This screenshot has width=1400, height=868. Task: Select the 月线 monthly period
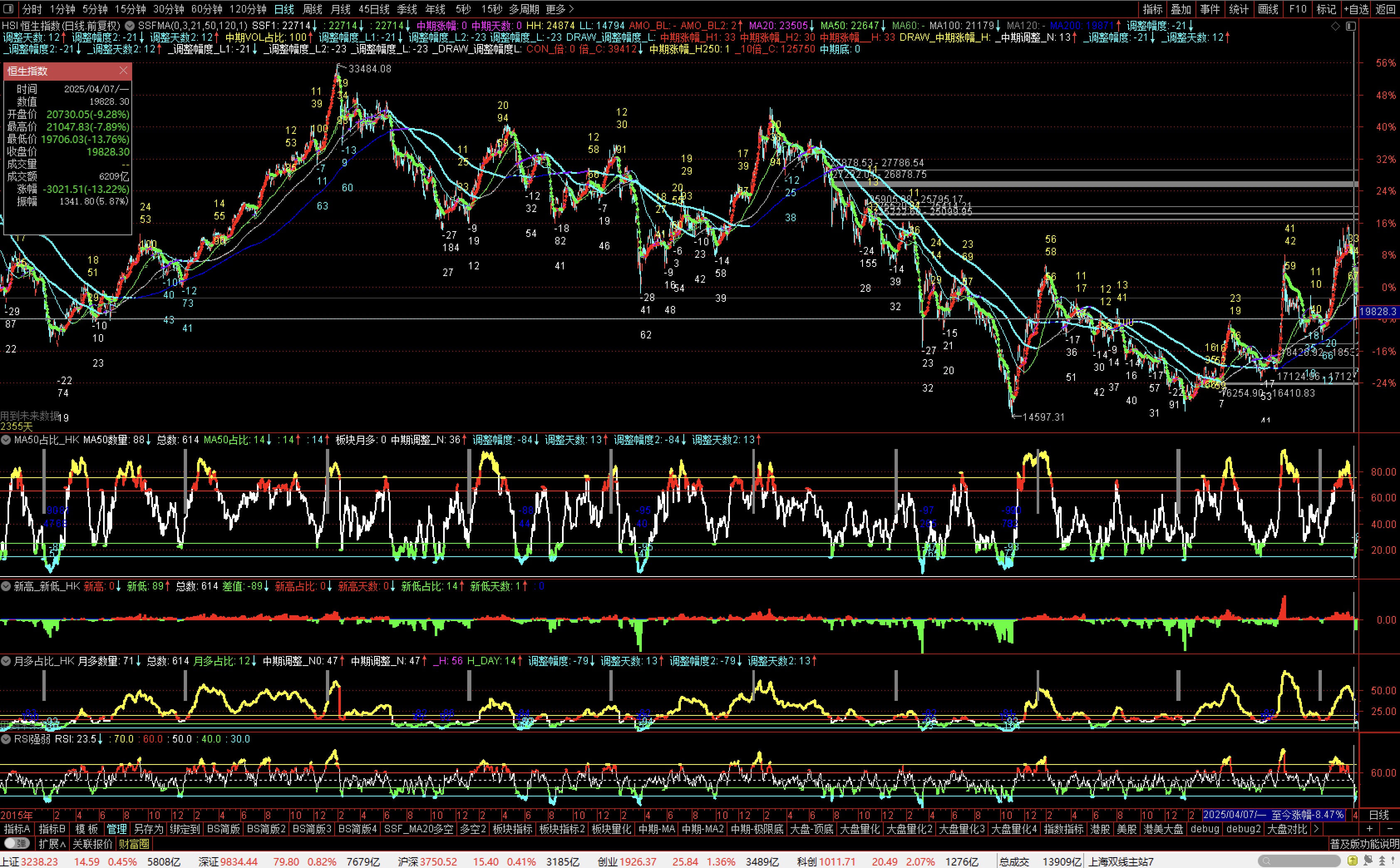(340, 9)
